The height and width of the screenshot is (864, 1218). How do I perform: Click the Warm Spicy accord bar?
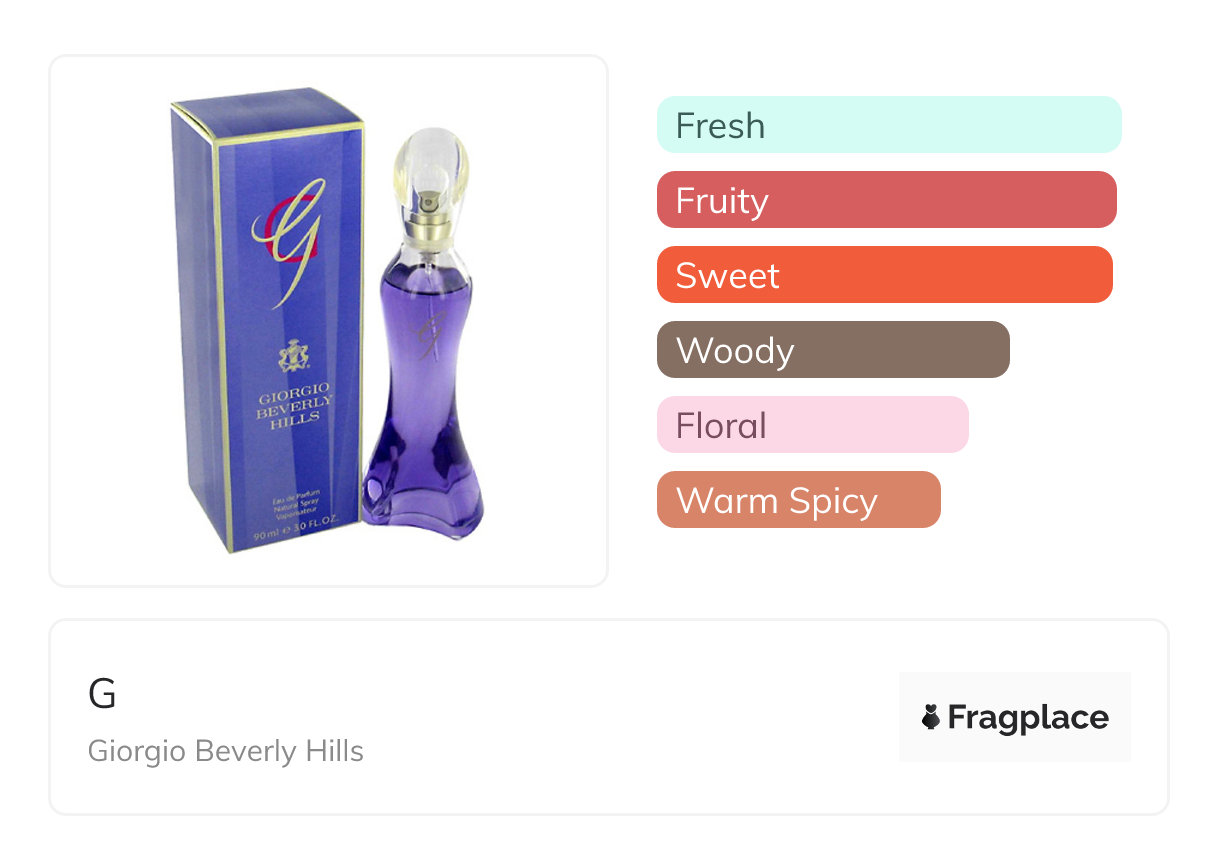(798, 500)
